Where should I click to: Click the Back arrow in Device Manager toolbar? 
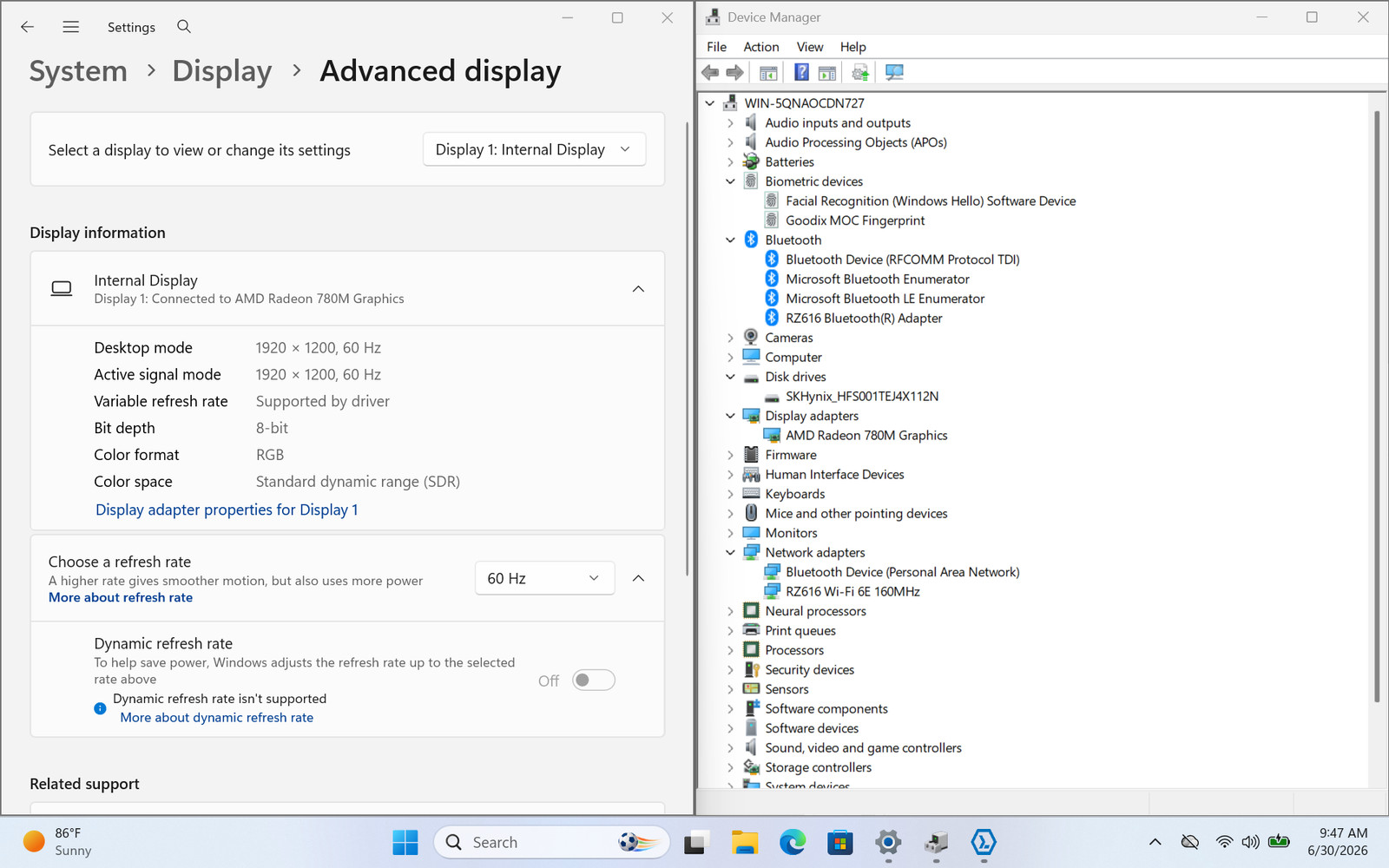(710, 73)
